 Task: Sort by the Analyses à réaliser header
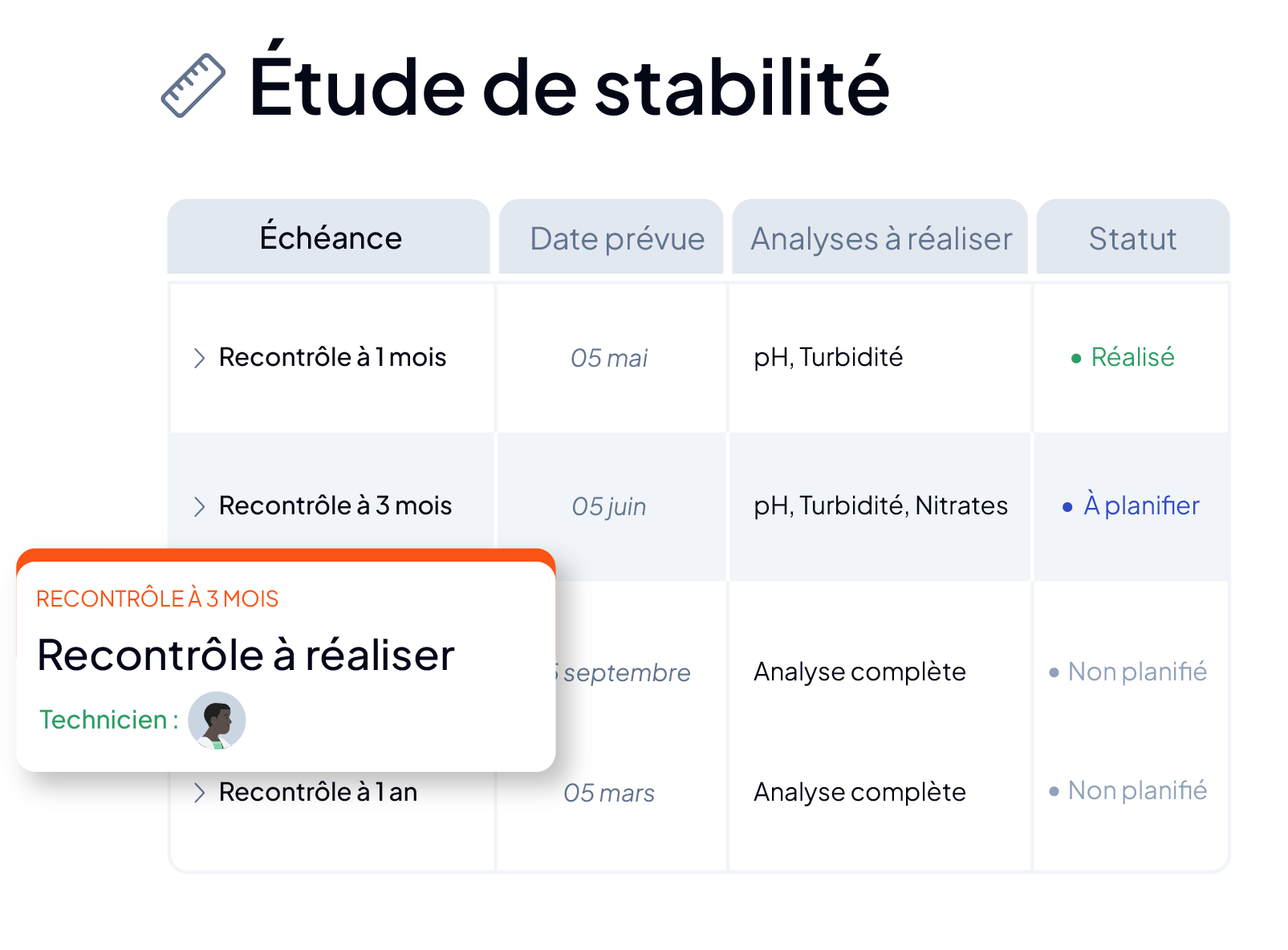(x=880, y=237)
